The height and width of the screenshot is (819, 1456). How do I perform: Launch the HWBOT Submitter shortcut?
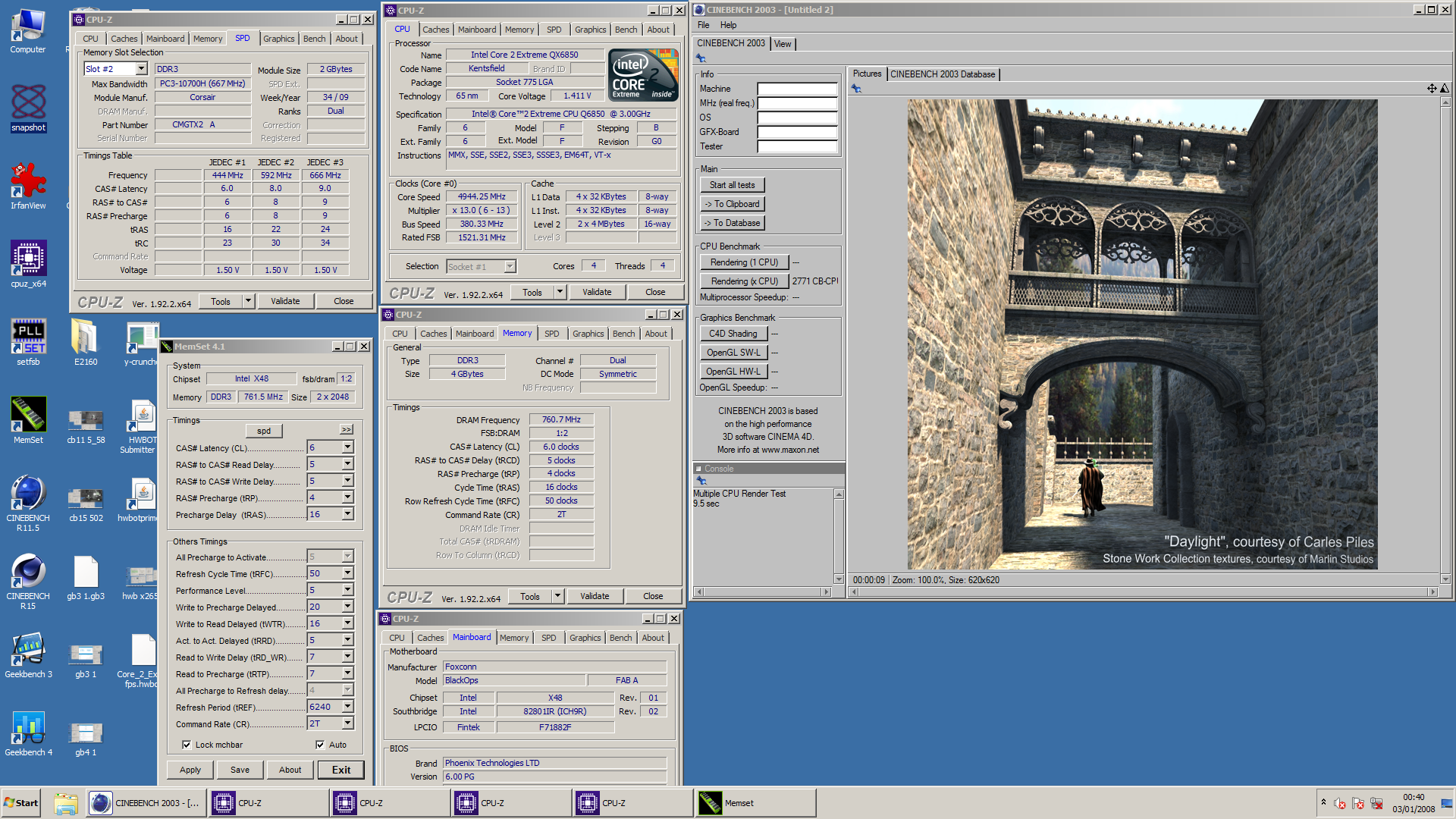tap(142, 425)
